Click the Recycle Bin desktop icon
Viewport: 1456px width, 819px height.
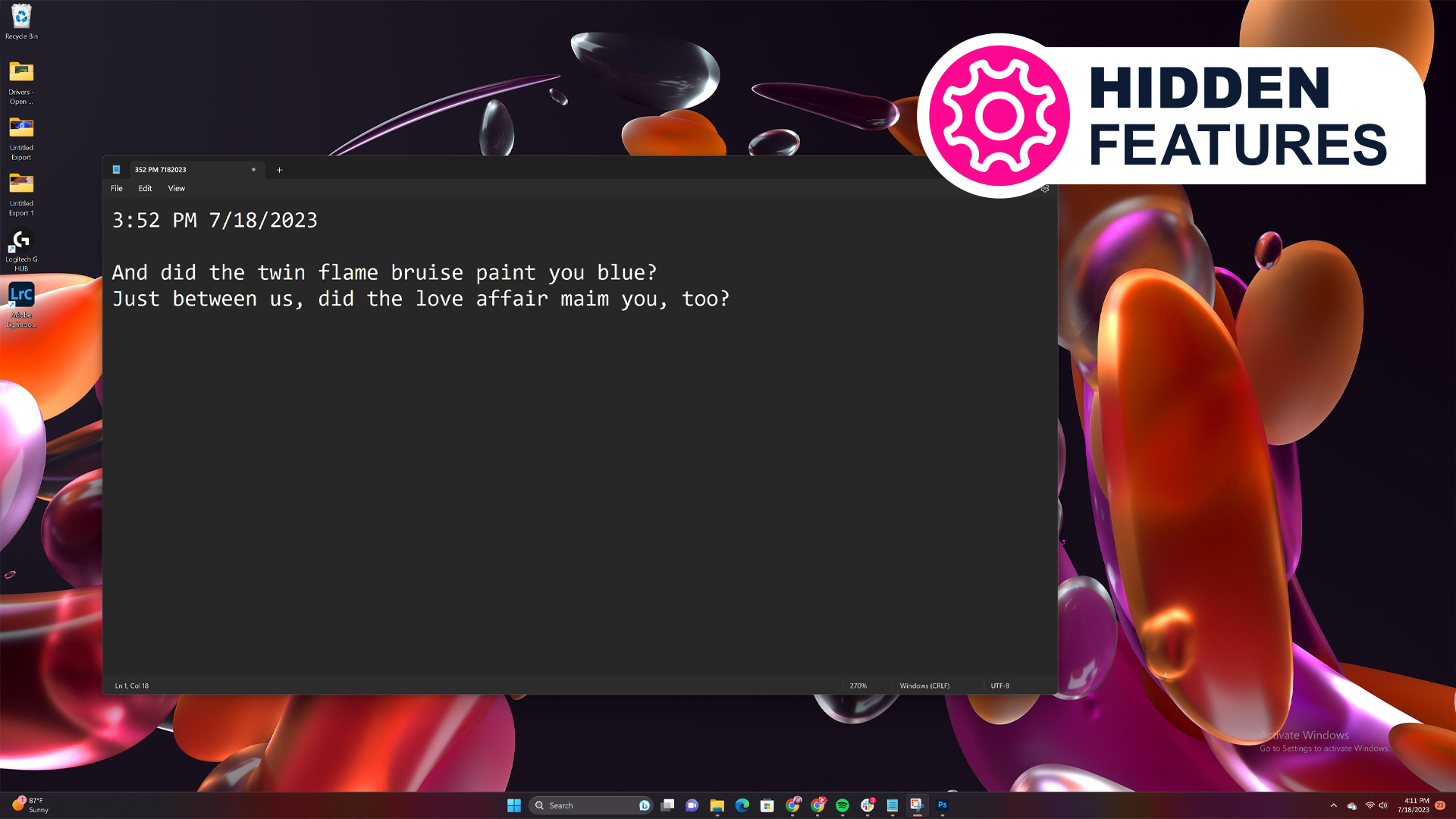22,17
